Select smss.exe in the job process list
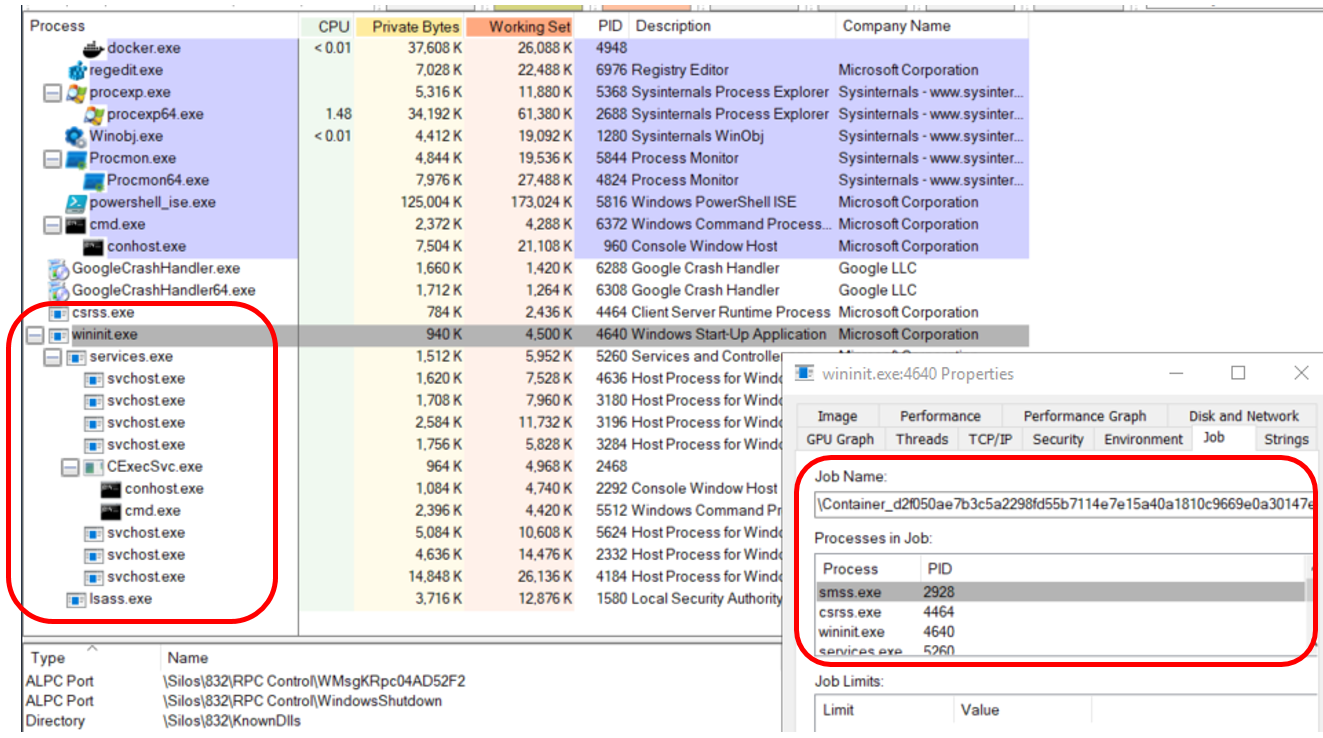Screen dimensions: 1323x738 click(1060, 592)
